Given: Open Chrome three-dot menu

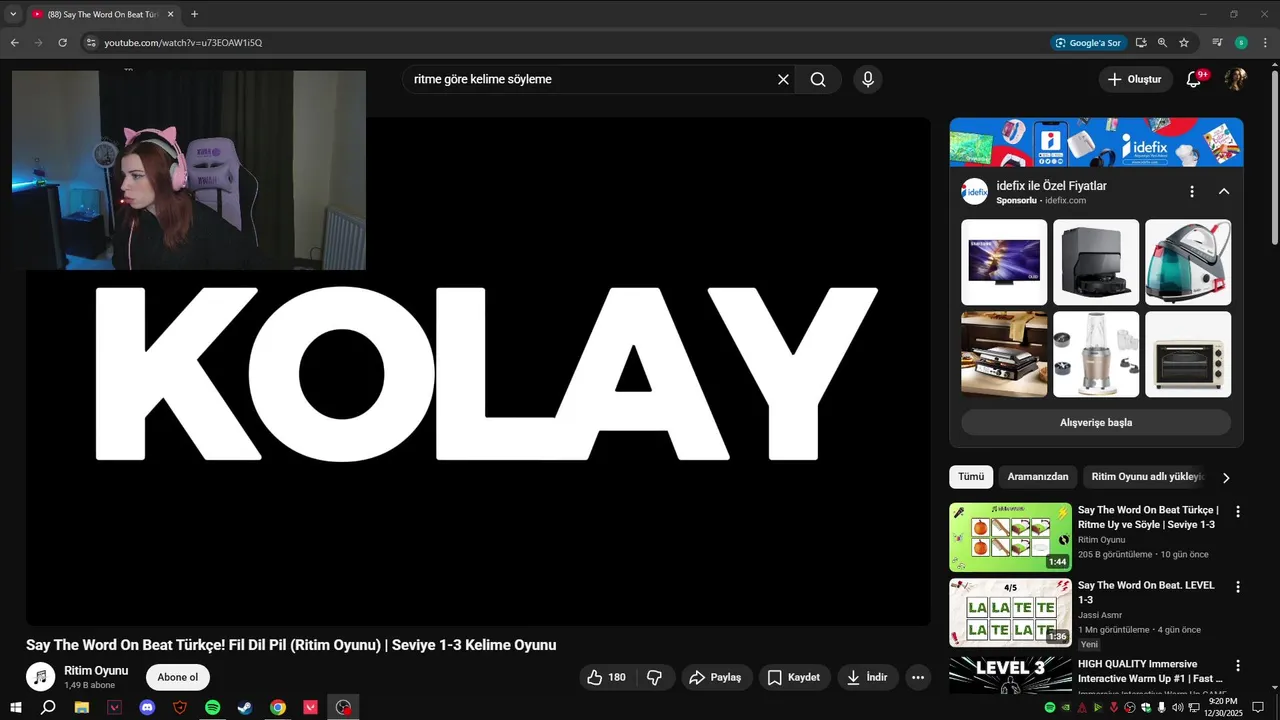Looking at the screenshot, I should pos(1264,43).
